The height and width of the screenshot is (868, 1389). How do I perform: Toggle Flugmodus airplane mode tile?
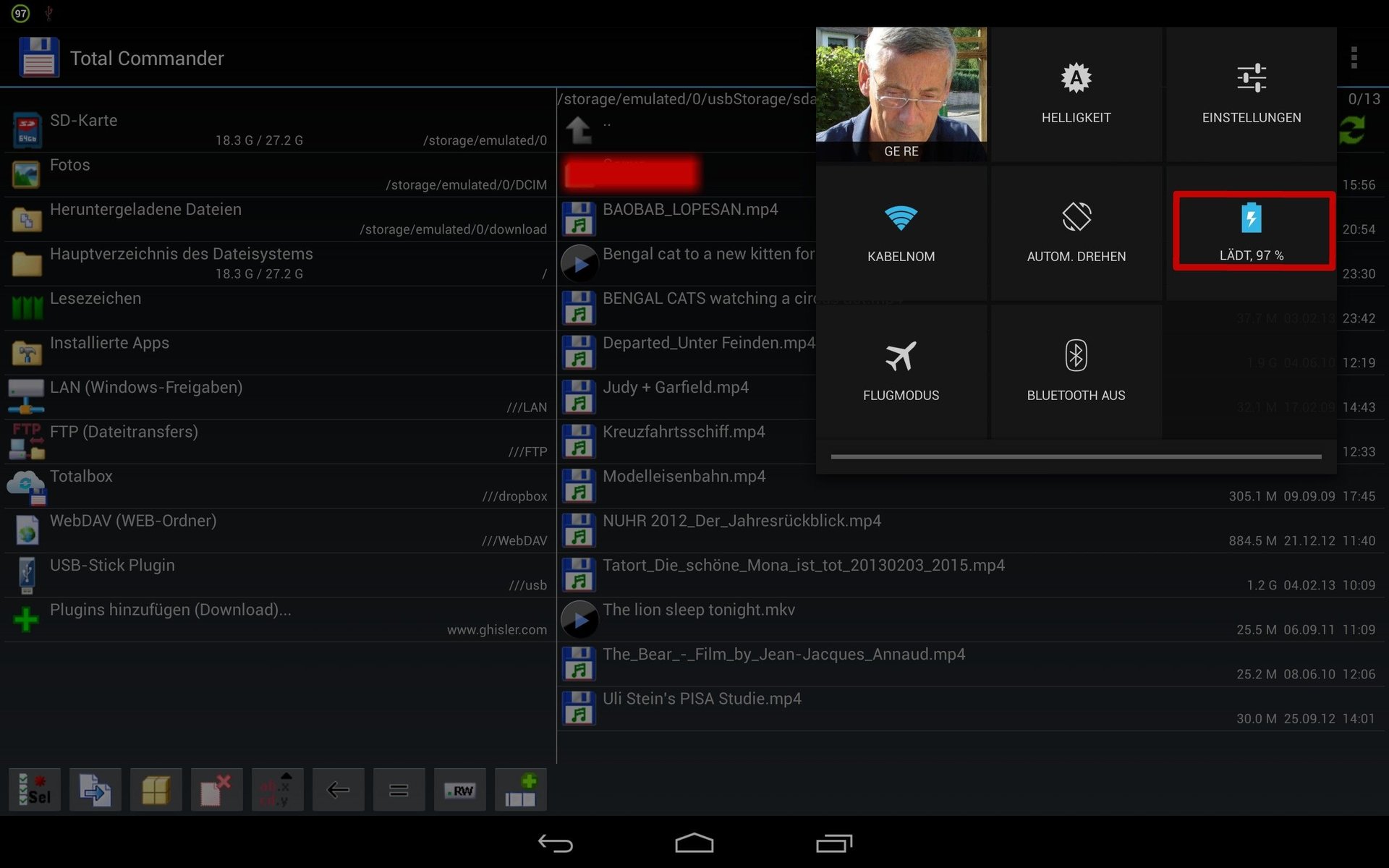(x=901, y=372)
